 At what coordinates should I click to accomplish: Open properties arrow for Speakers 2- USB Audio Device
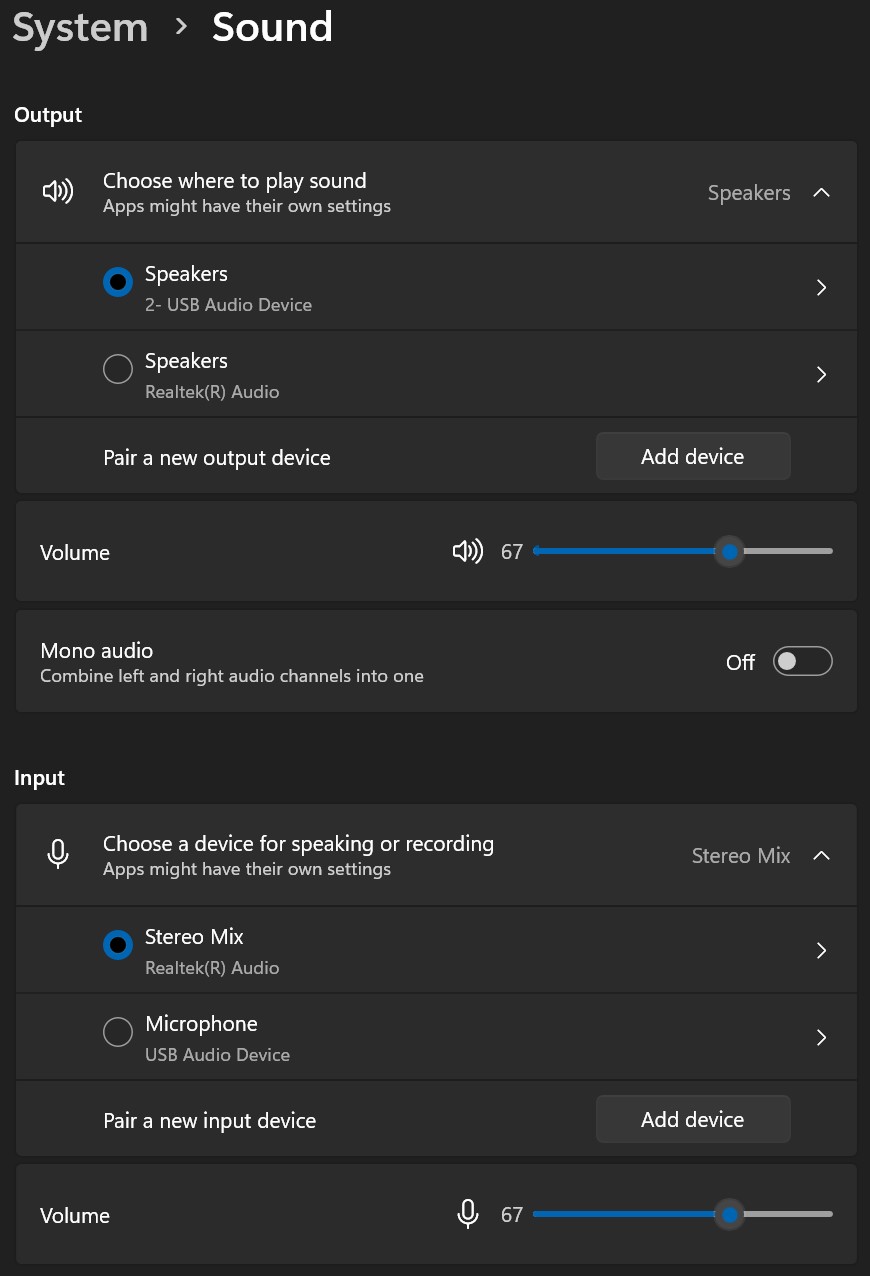[x=821, y=287]
